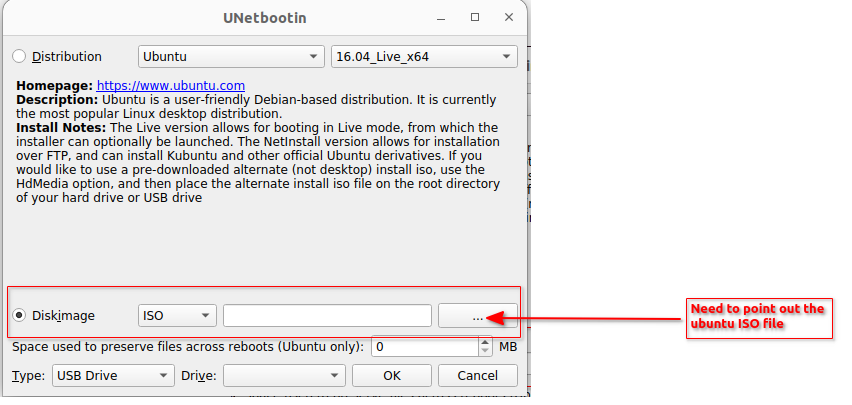
Task: Click the Cancel button
Action: (x=478, y=376)
